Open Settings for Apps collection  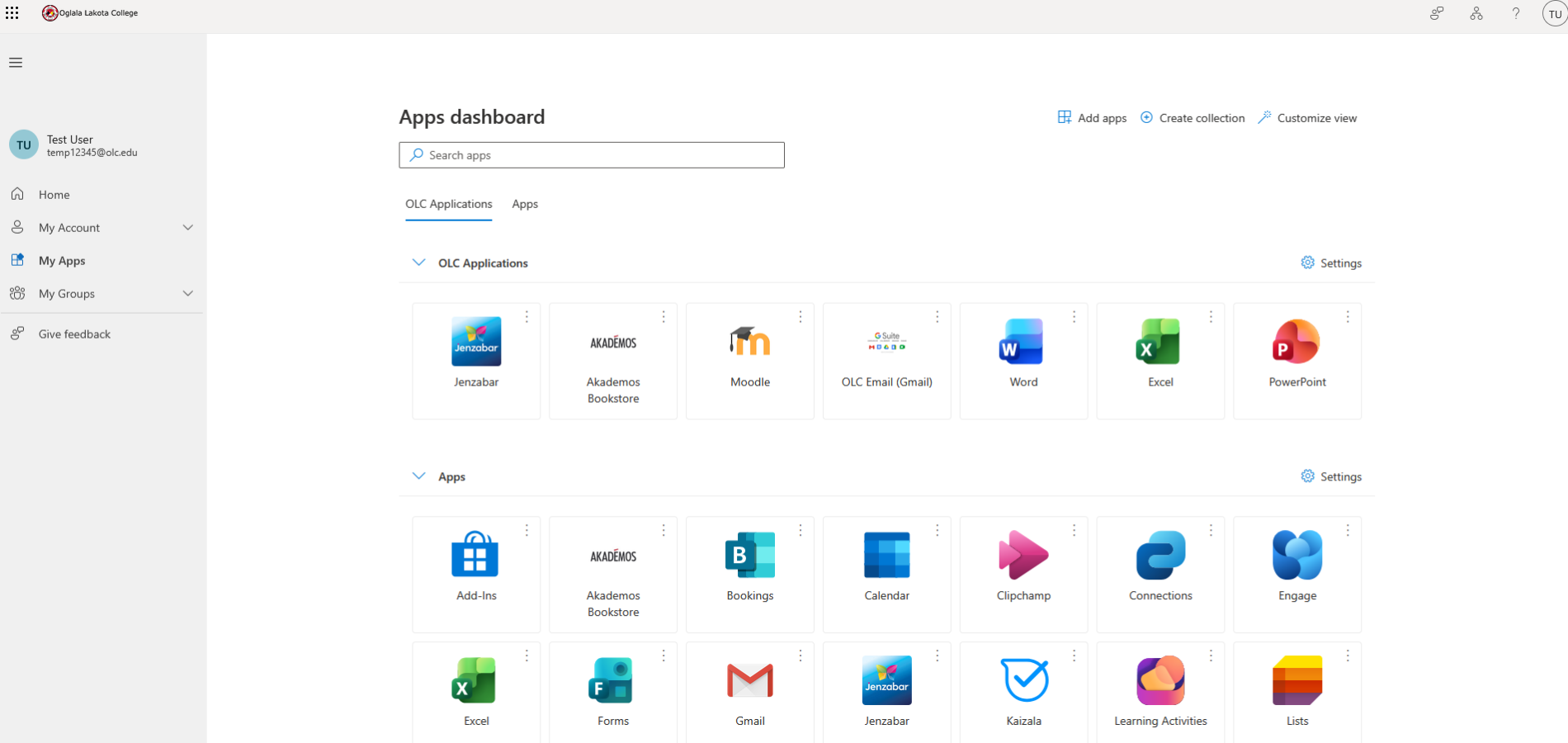point(1331,476)
